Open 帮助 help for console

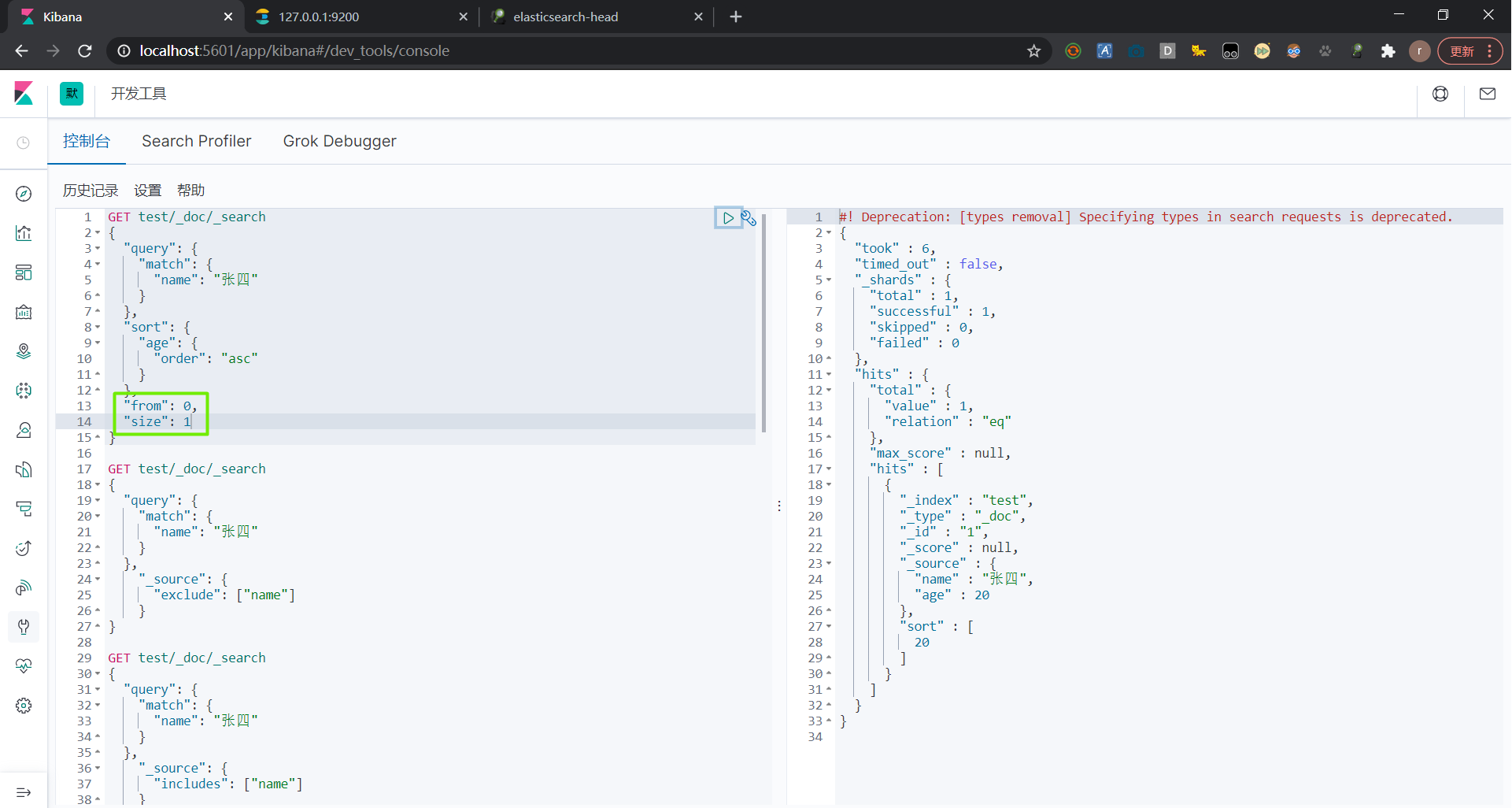[x=191, y=191]
